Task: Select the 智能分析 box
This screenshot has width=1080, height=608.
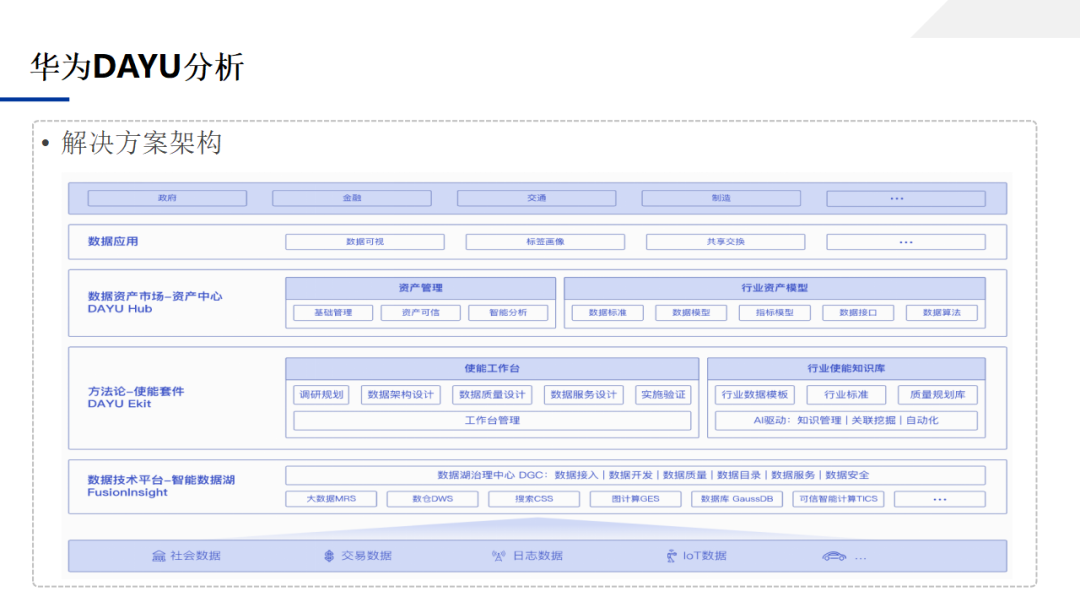Action: coord(508,313)
